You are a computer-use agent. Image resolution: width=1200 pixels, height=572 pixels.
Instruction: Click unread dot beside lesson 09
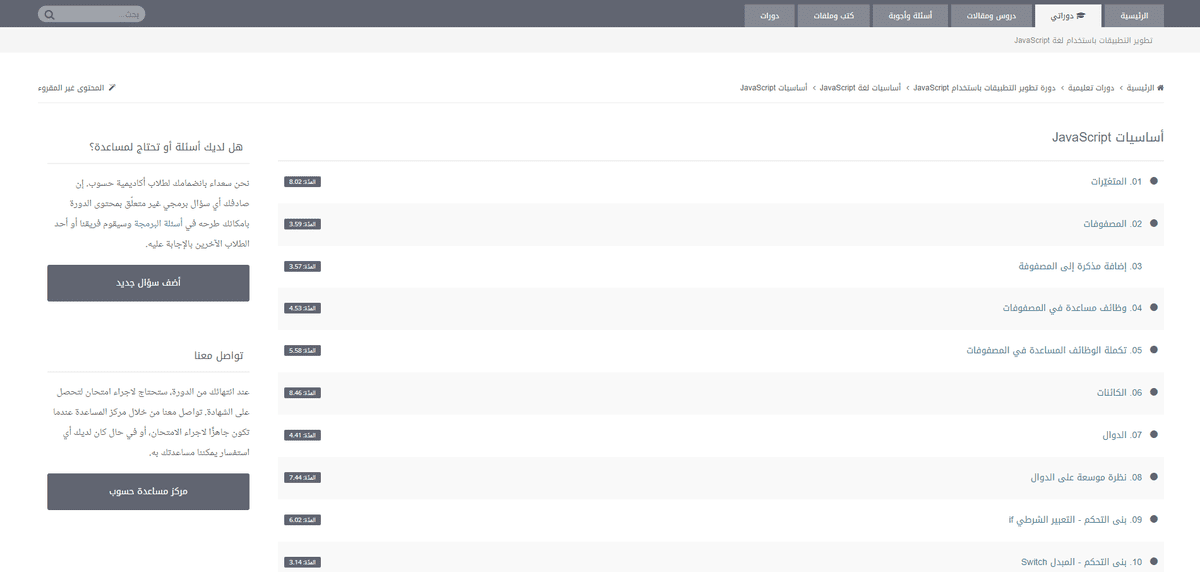tap(1154, 519)
